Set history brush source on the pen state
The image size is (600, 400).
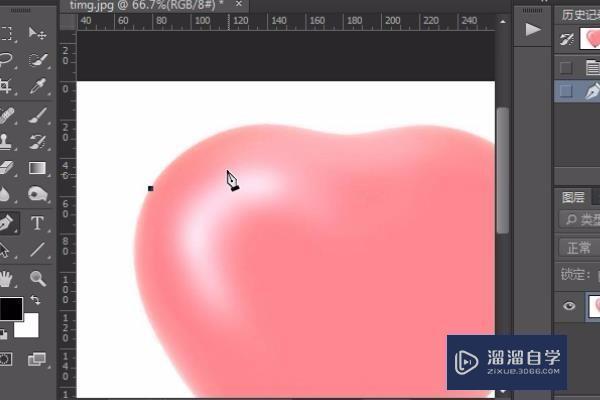(566, 91)
